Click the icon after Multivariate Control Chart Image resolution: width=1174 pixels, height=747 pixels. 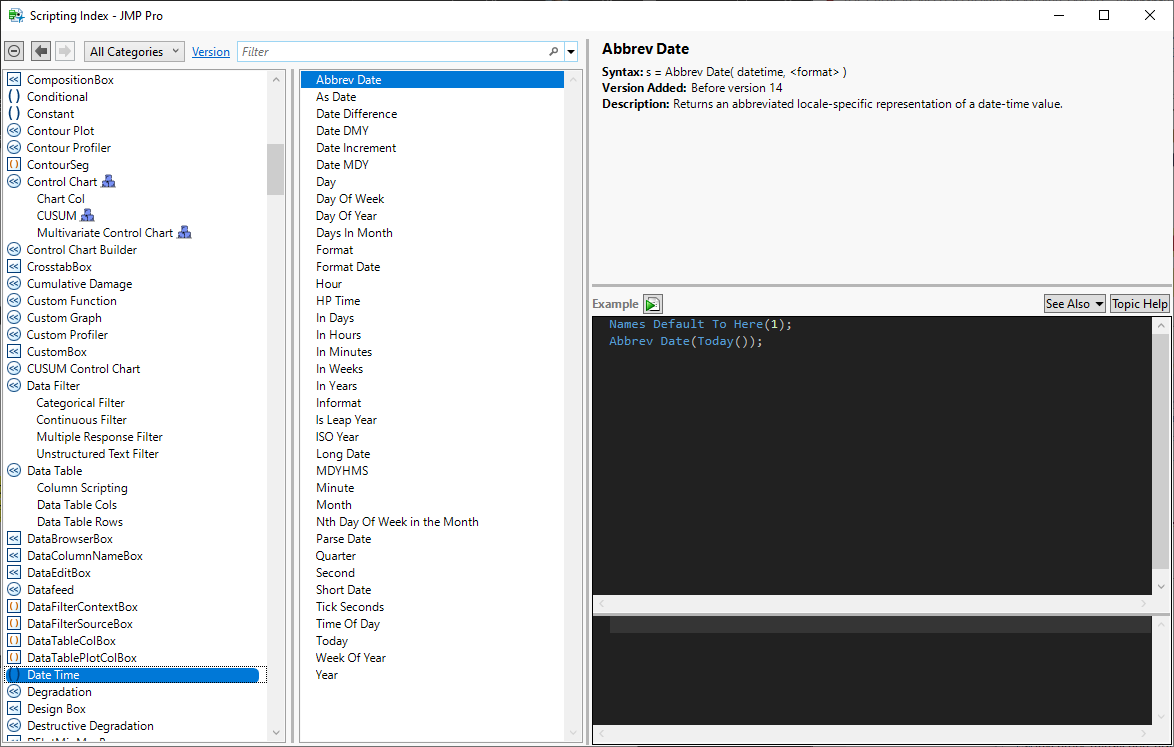click(x=184, y=233)
